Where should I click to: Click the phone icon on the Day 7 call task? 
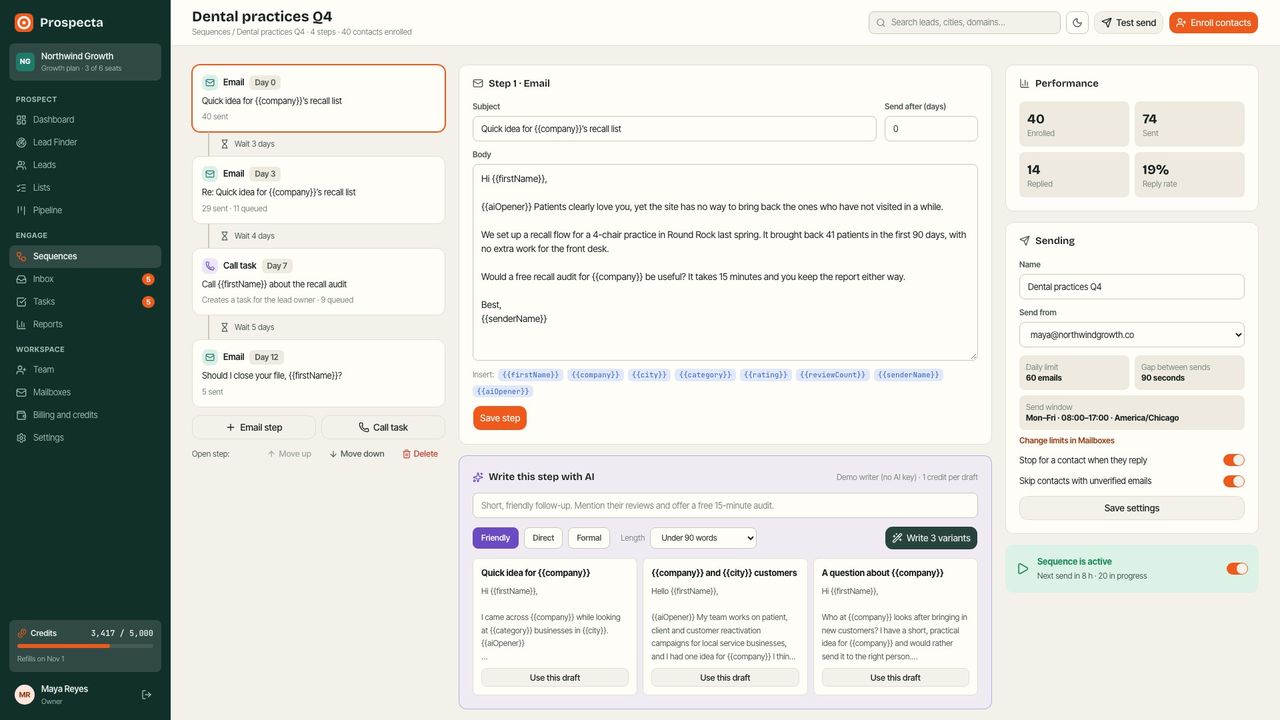(x=210, y=266)
